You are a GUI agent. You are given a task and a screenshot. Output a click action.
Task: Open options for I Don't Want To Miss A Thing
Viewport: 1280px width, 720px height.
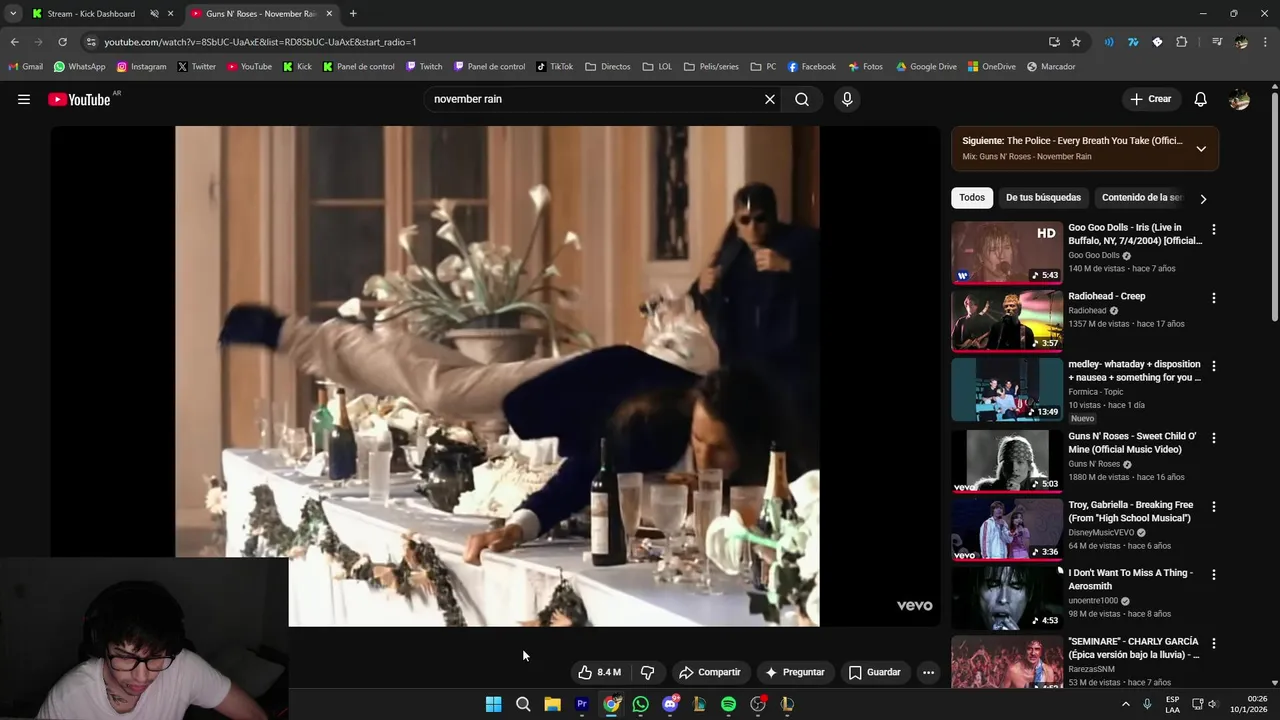point(1214,575)
